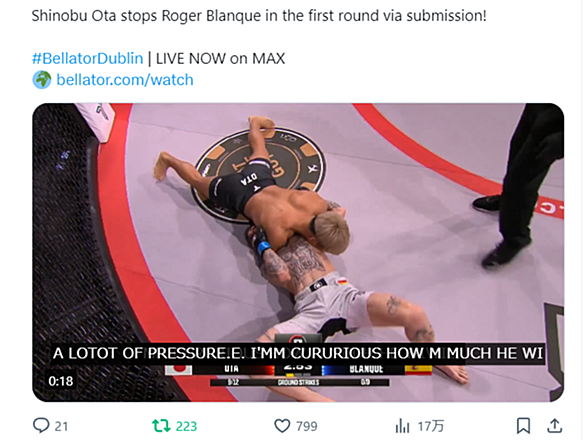
Task: Click the reply speech bubble icon
Action: 41,425
